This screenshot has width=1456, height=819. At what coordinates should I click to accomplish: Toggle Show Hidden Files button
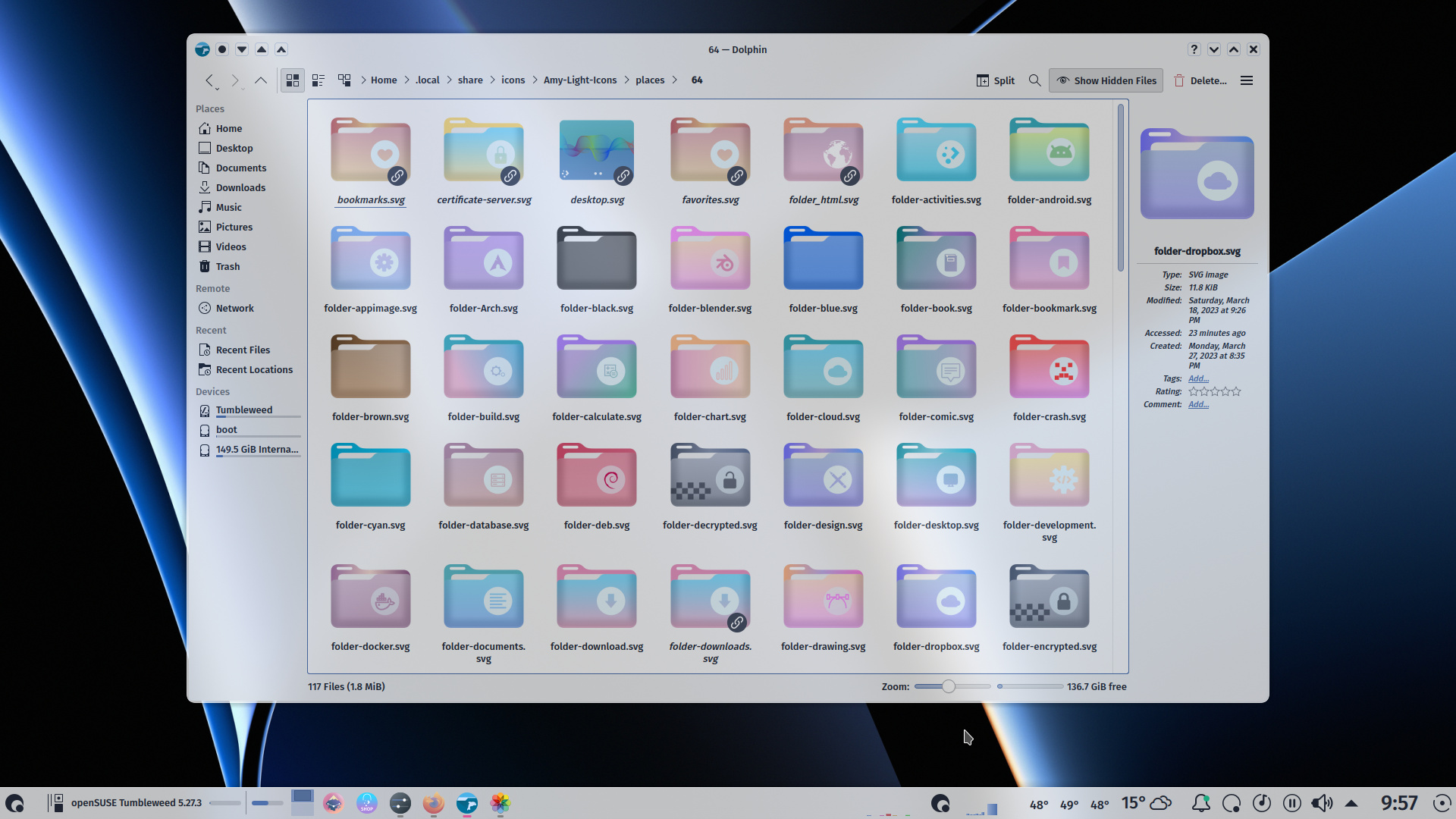1106,80
